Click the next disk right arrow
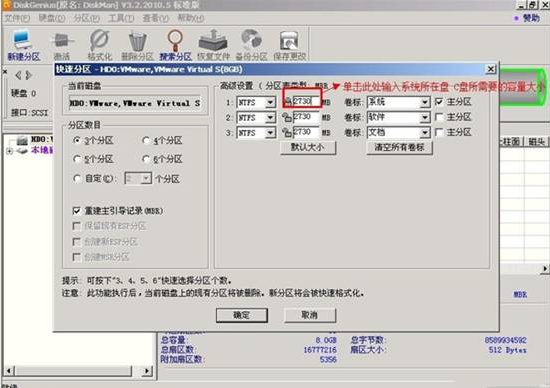 [x=29, y=75]
